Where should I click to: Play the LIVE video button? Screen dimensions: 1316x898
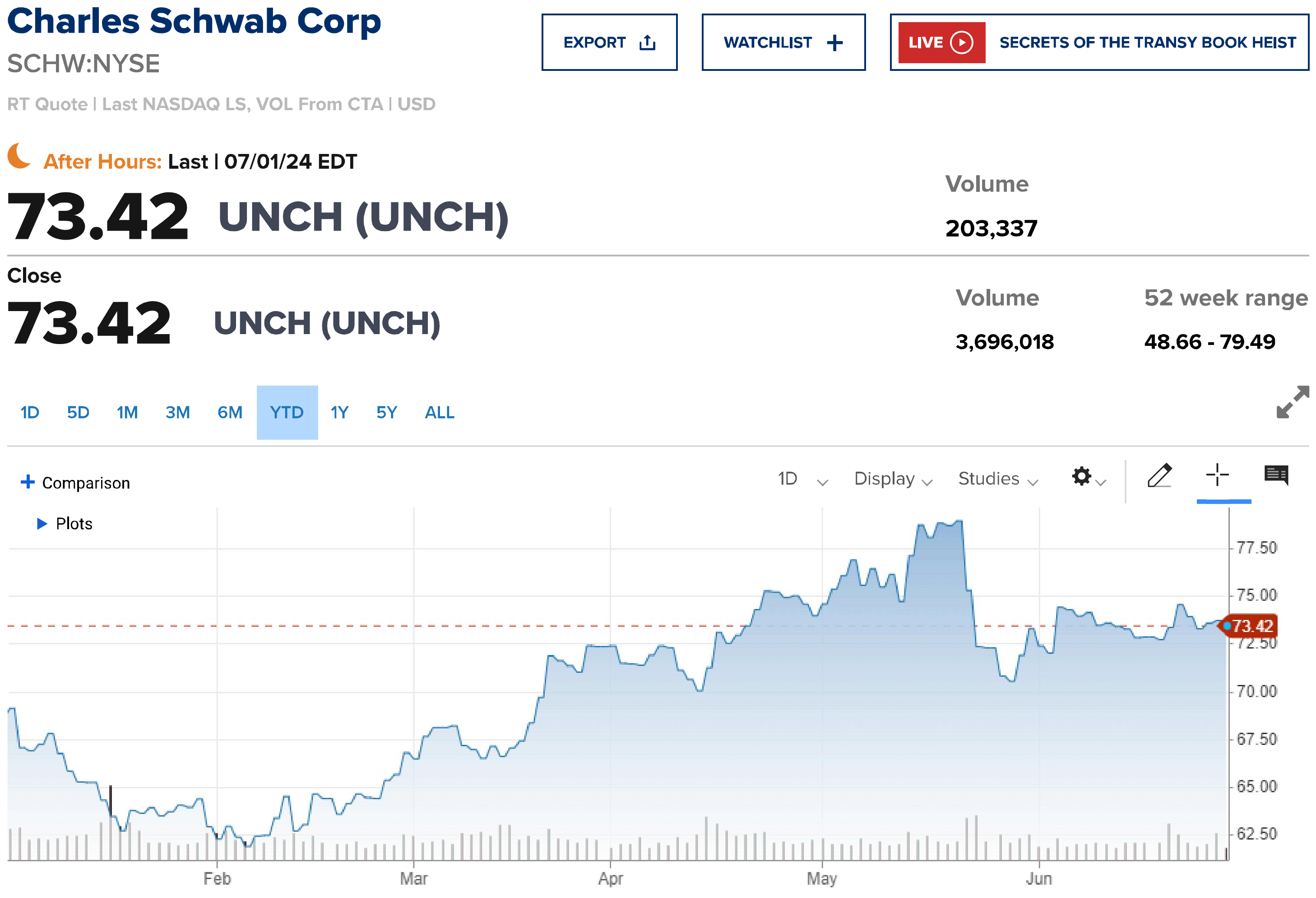point(941,42)
